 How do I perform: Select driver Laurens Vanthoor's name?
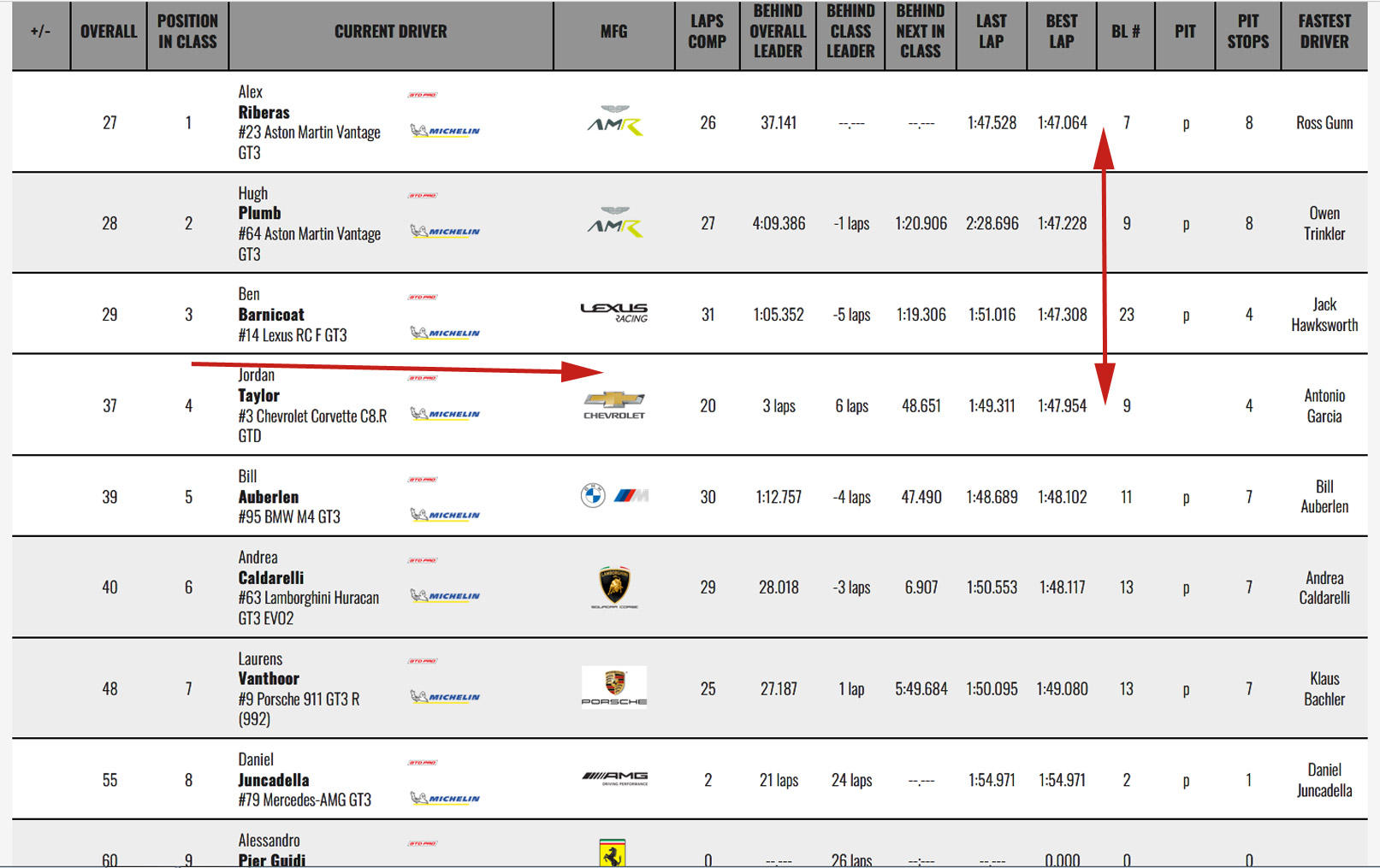point(269,678)
